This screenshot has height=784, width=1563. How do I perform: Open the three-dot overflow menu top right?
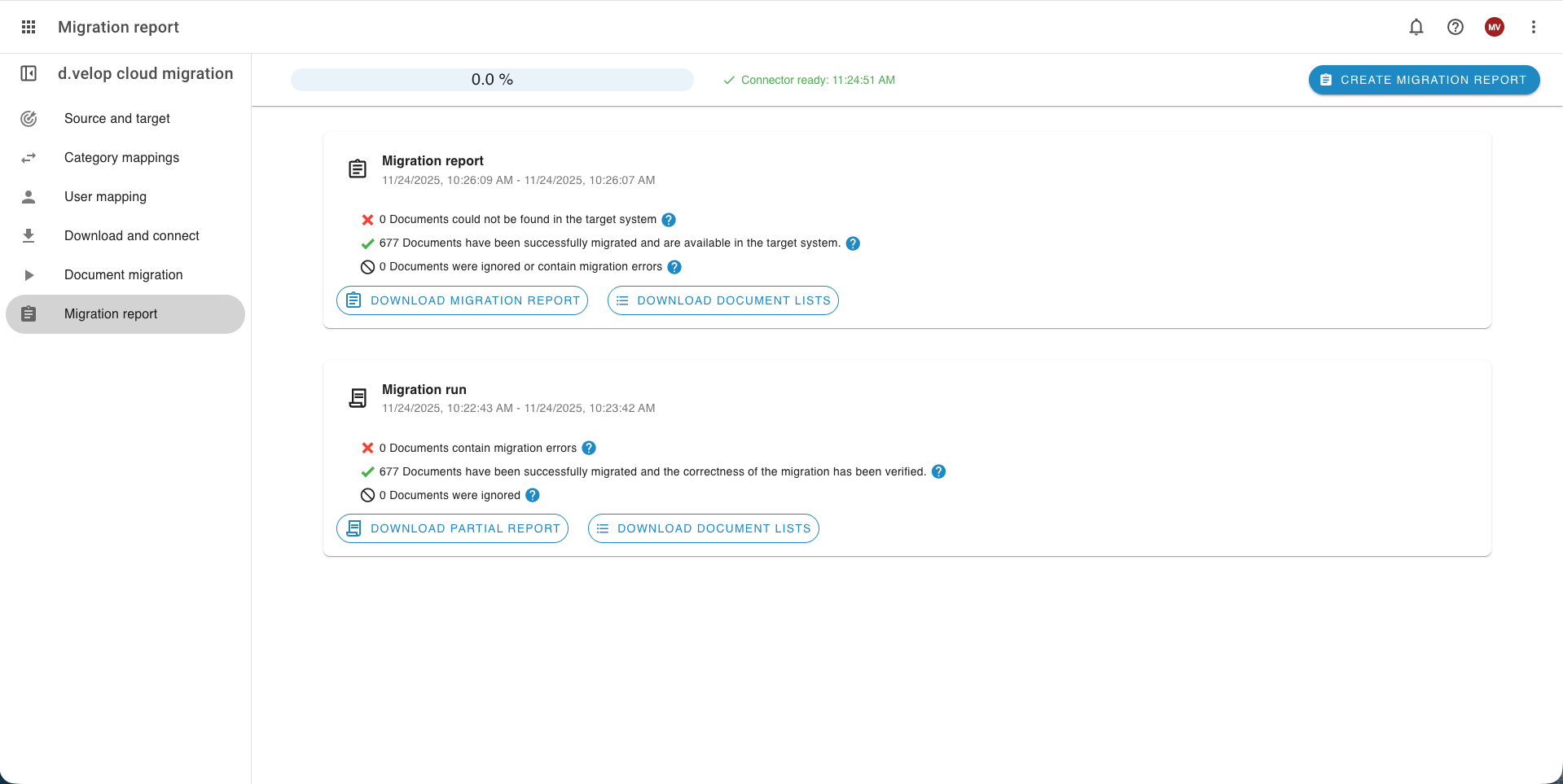point(1533,27)
